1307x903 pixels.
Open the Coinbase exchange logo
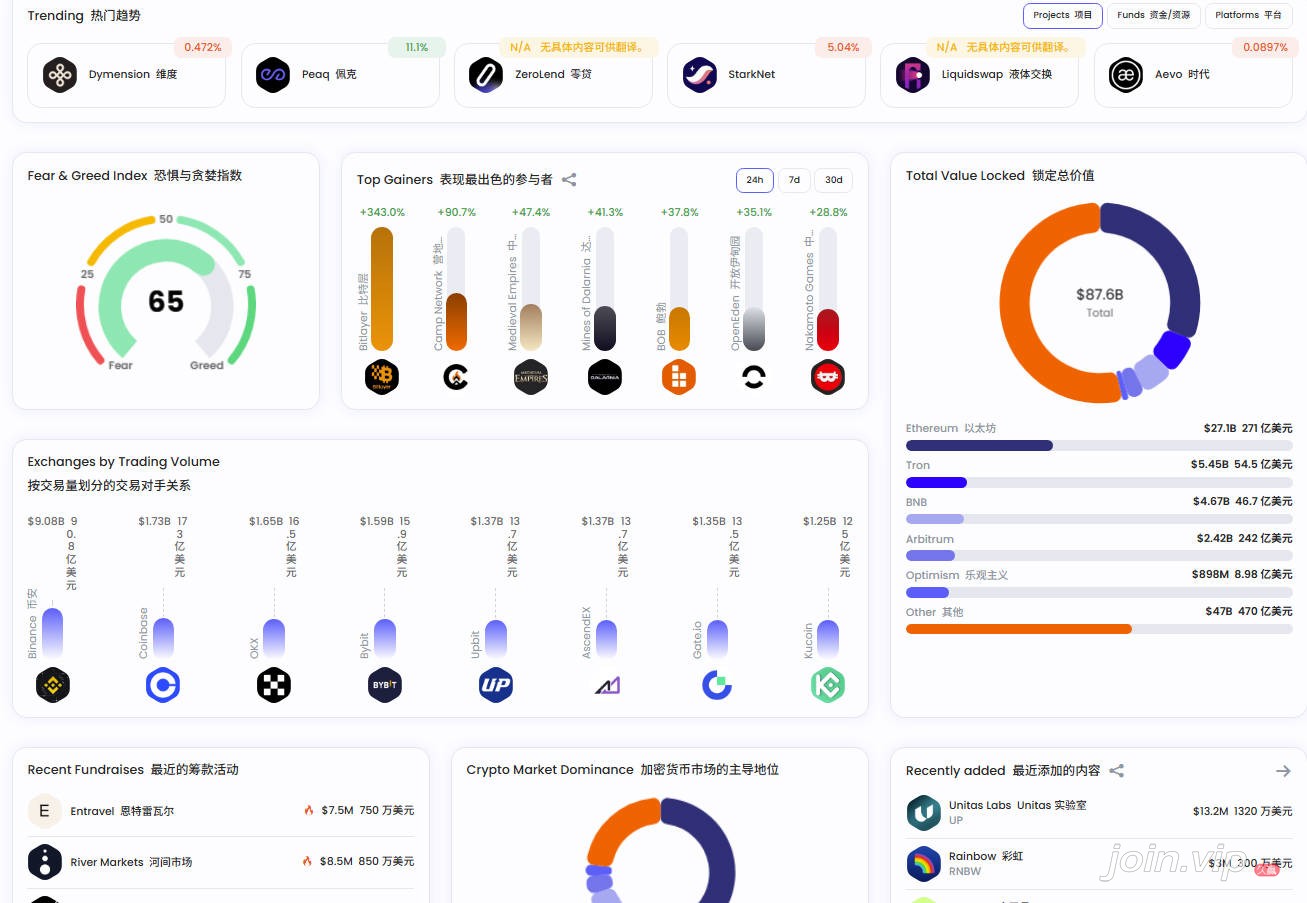click(x=163, y=685)
